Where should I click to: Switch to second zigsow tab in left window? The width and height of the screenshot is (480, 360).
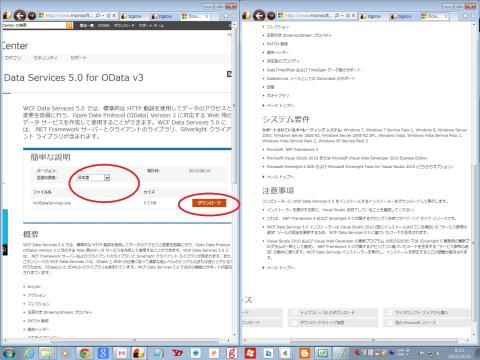point(164,16)
